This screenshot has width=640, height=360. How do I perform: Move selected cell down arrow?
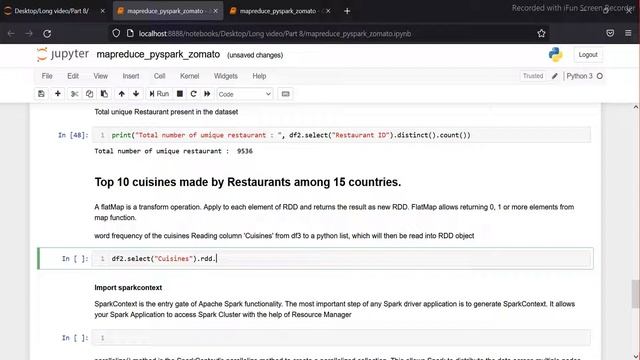click(136, 94)
